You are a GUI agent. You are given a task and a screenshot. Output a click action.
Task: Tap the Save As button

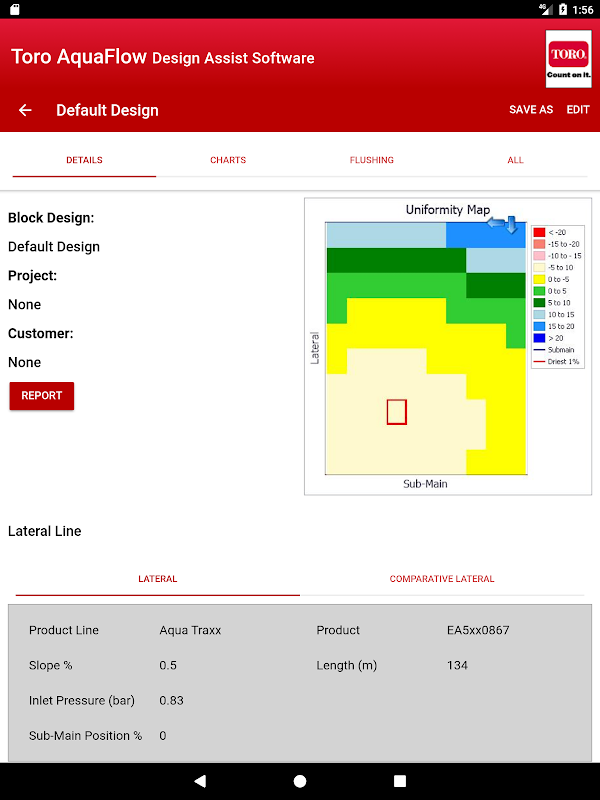coord(531,110)
